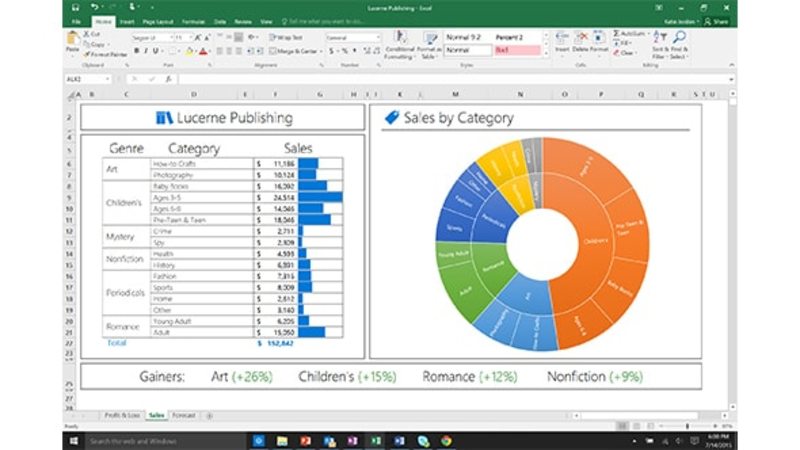Increase font size with the larger A
This screenshot has height=450, width=800.
[x=197, y=38]
